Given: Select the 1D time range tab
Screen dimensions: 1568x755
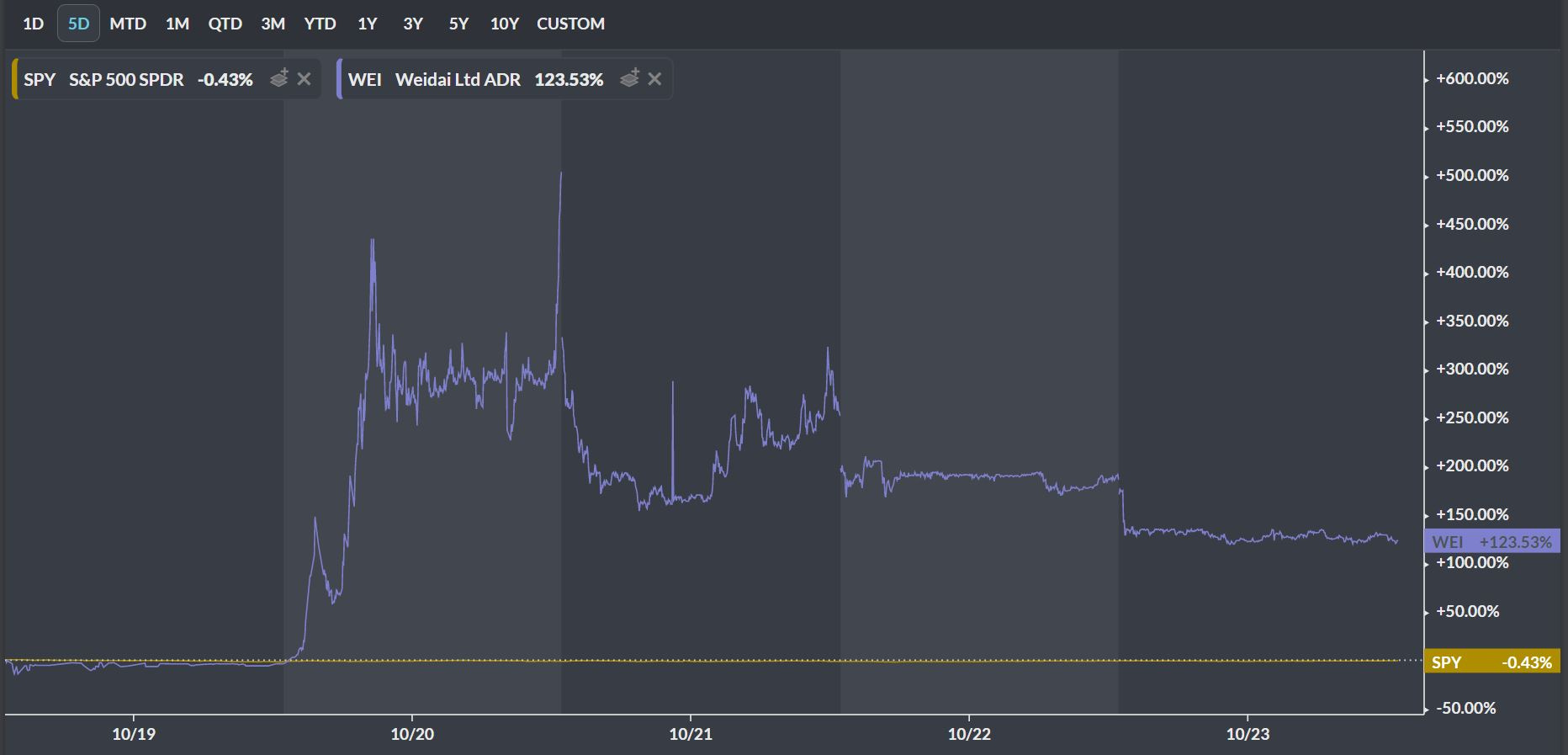Looking at the screenshot, I should pos(33,24).
